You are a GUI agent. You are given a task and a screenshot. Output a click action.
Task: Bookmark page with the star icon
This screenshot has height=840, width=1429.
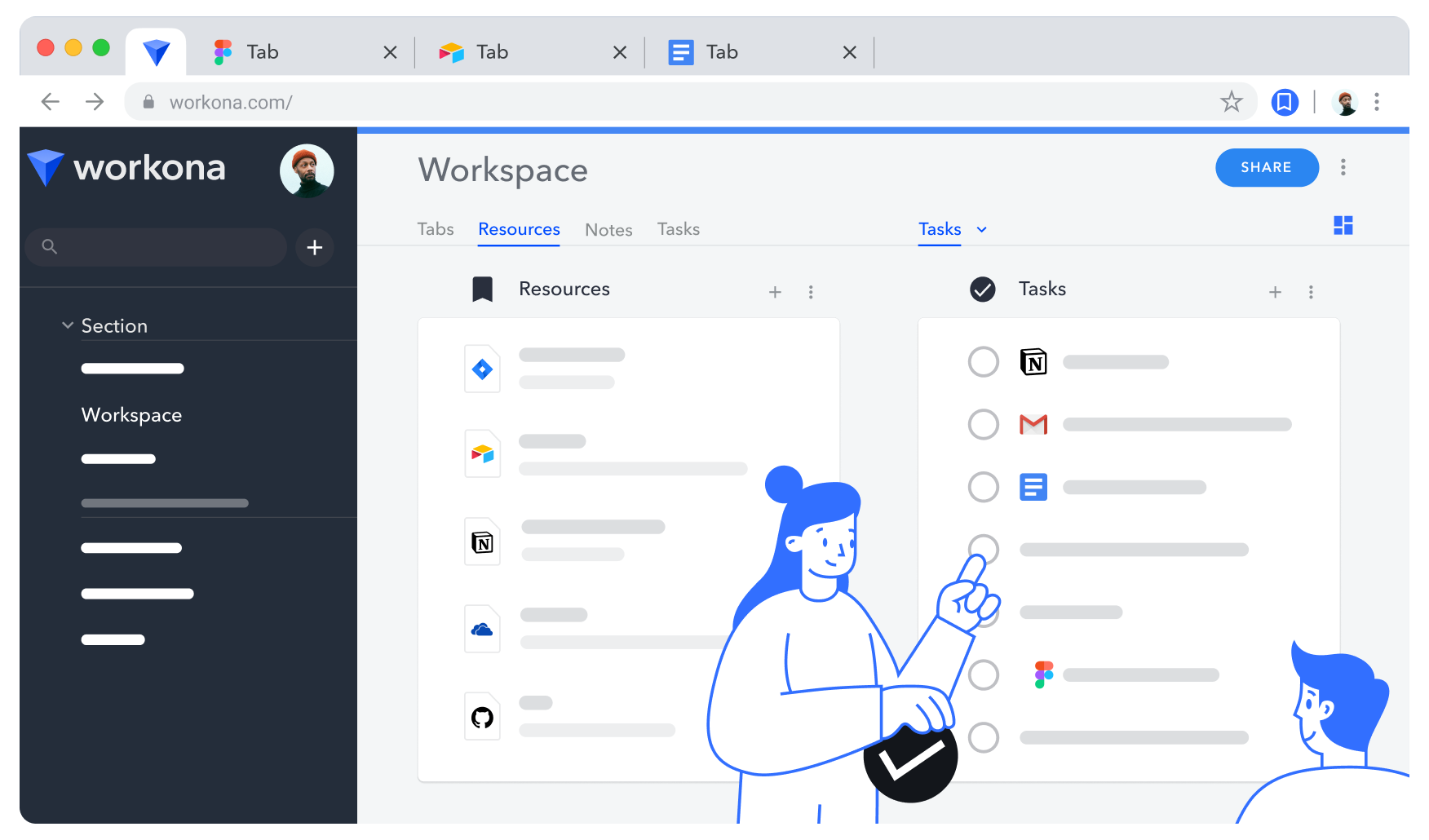(x=1231, y=102)
